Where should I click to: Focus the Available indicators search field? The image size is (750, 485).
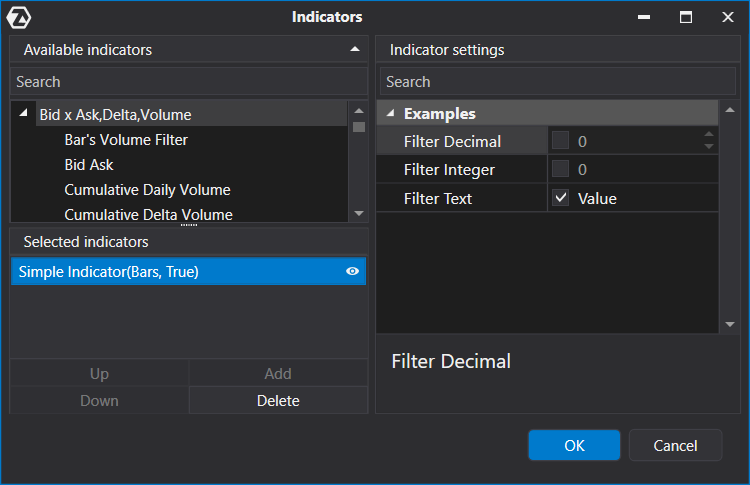pyautogui.click(x=189, y=81)
